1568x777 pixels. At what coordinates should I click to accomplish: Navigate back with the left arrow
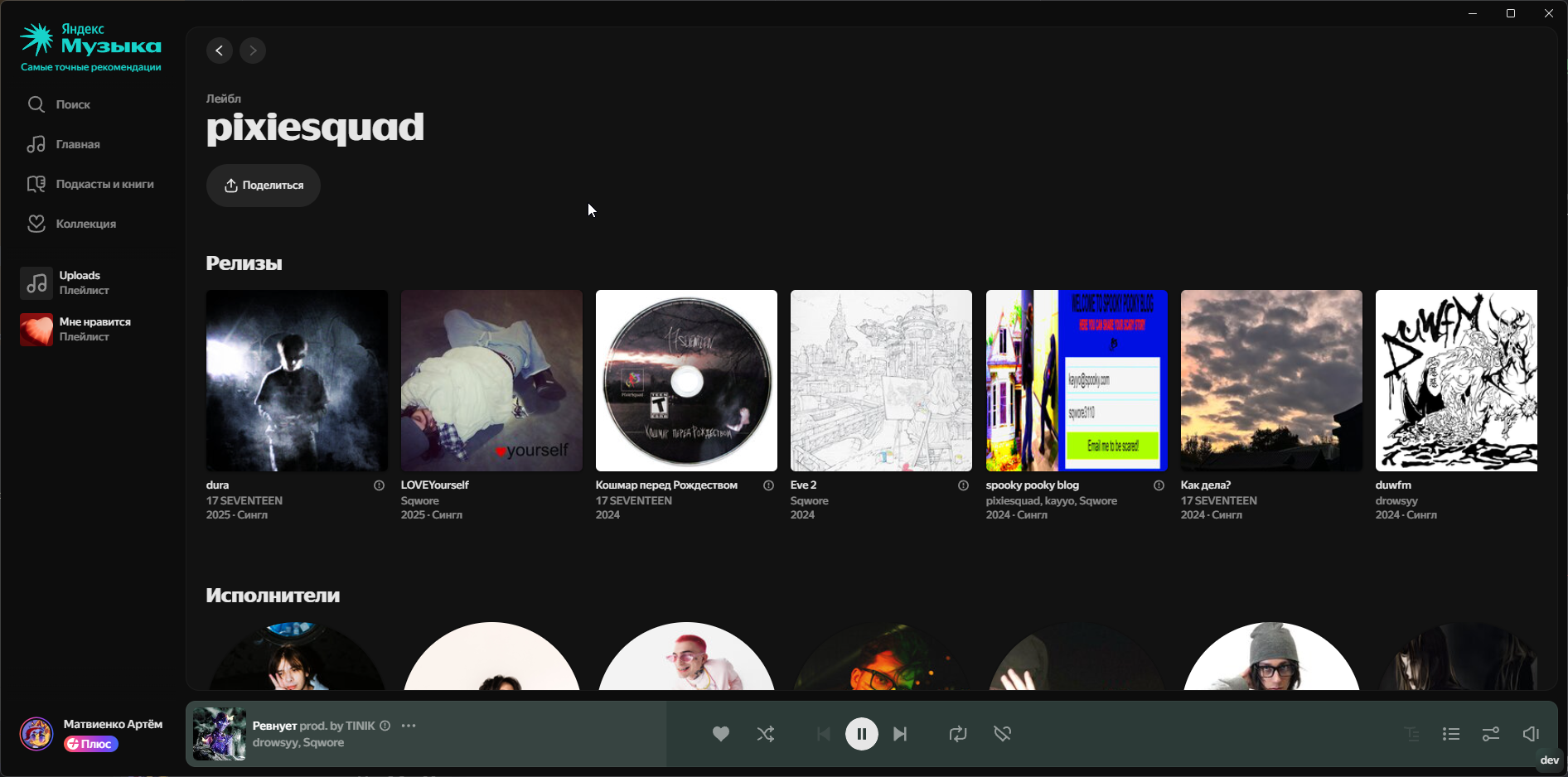(219, 51)
